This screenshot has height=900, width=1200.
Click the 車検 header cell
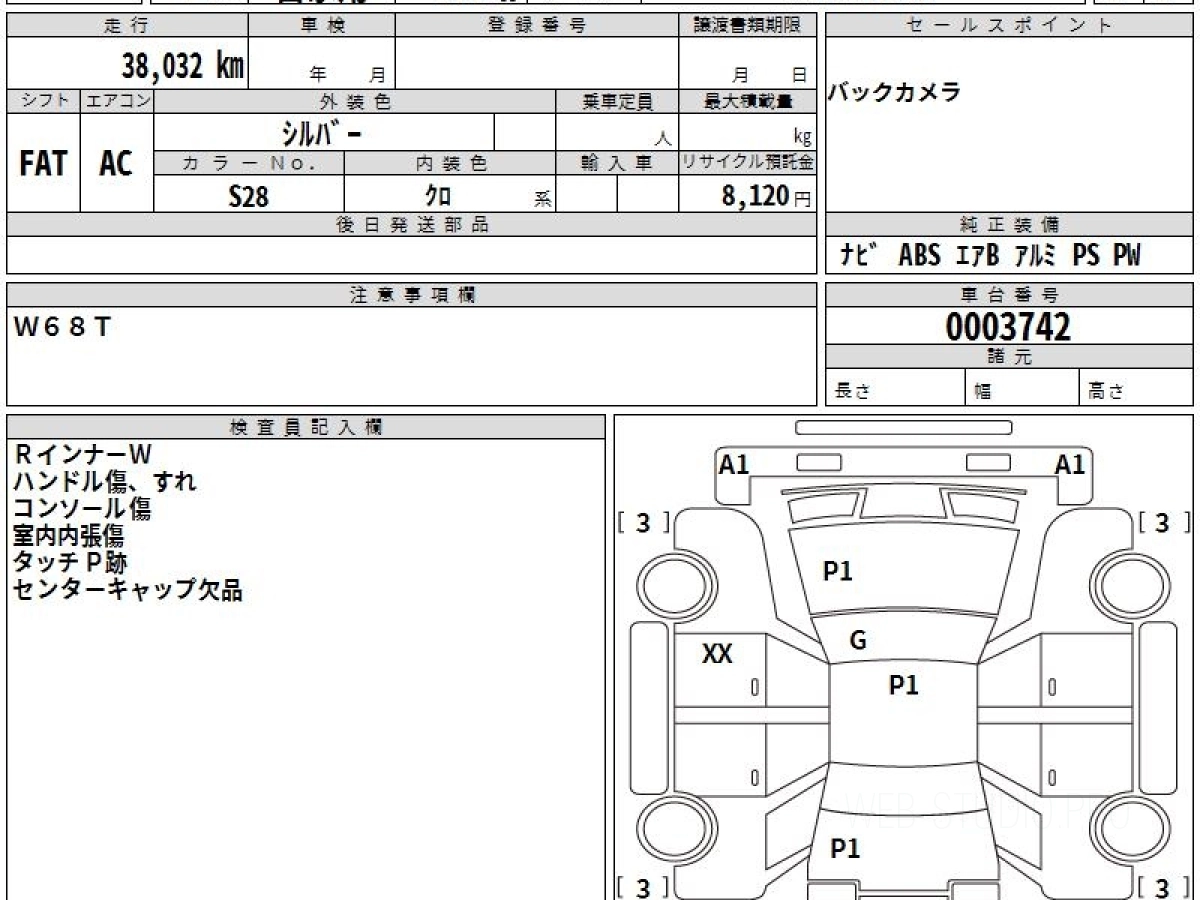tap(322, 26)
